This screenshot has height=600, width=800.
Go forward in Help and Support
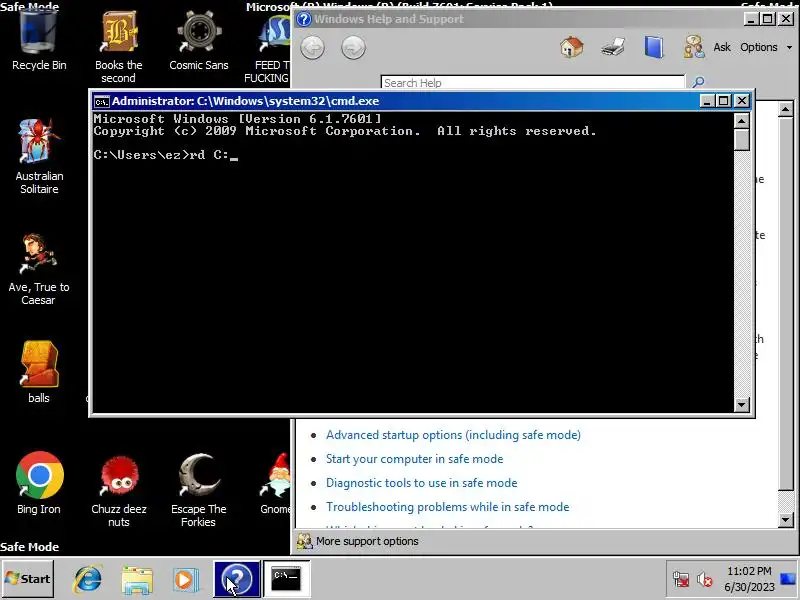tap(353, 47)
